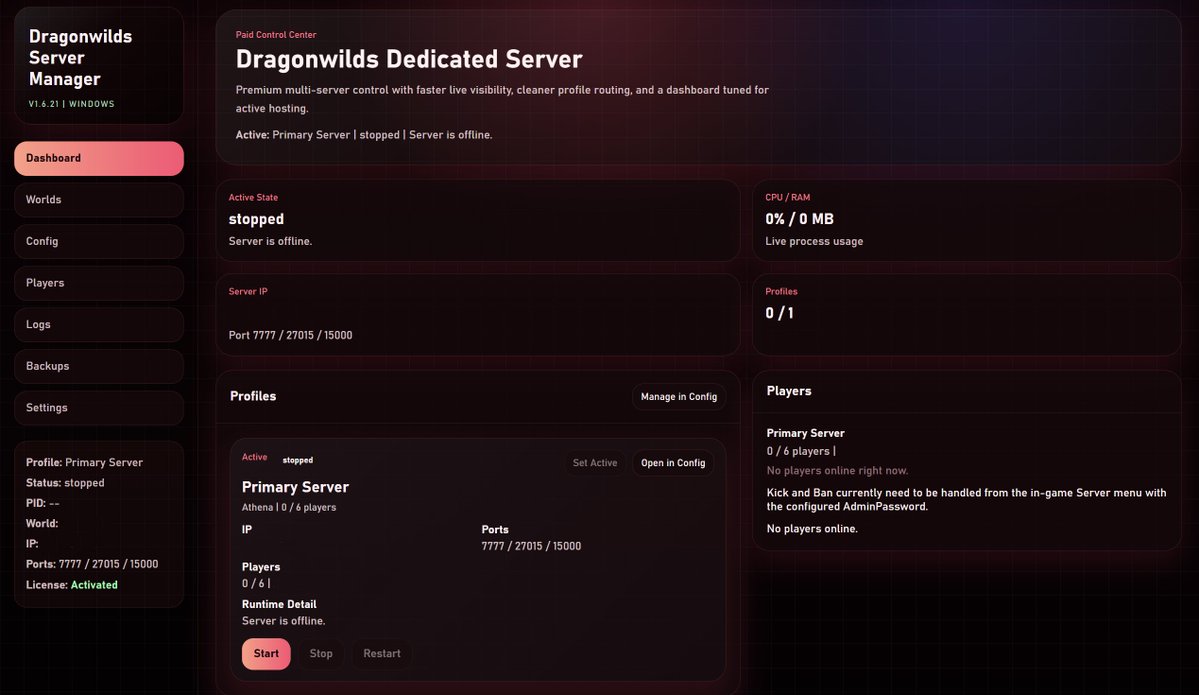
Task: Click the 'Dragonwilds Server Manager' app title
Action: point(80,58)
